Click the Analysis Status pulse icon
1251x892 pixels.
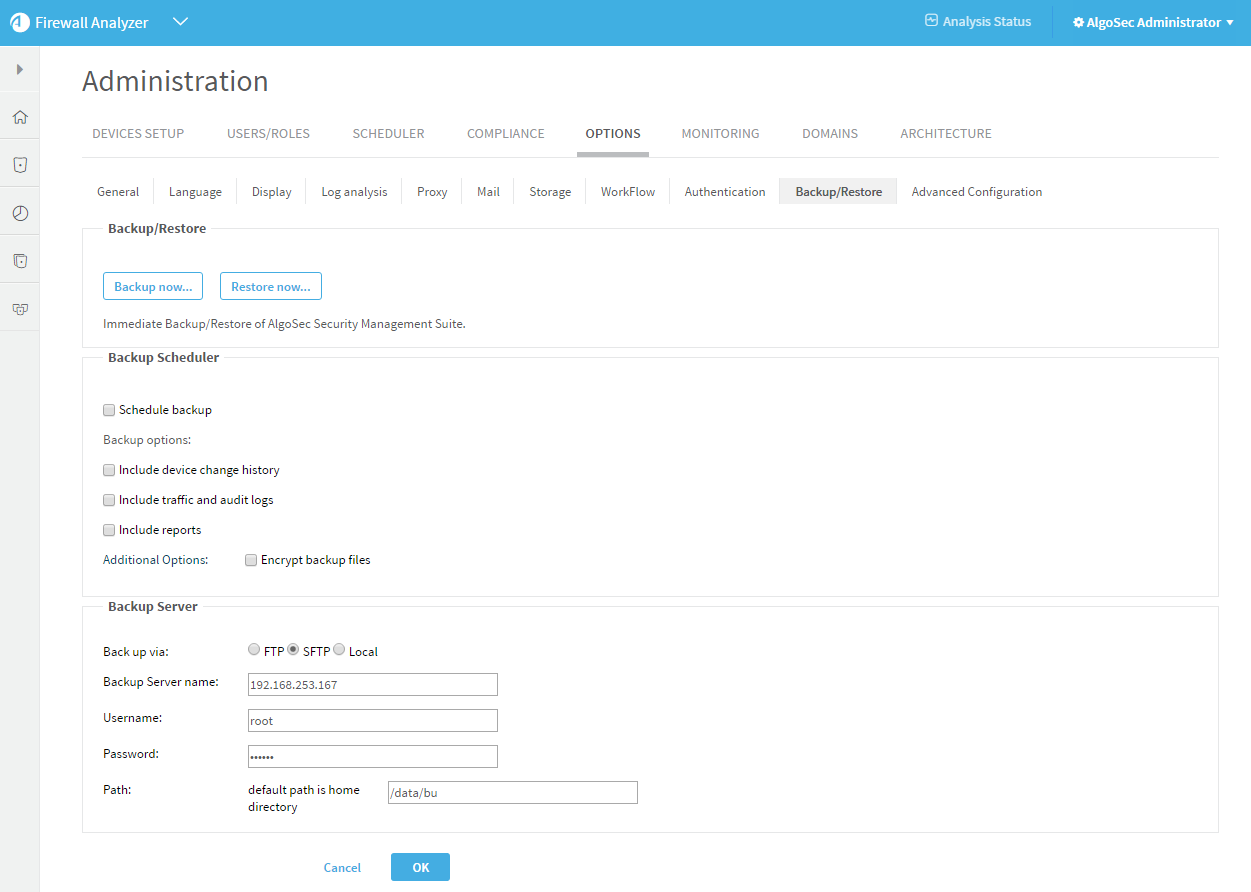931,21
